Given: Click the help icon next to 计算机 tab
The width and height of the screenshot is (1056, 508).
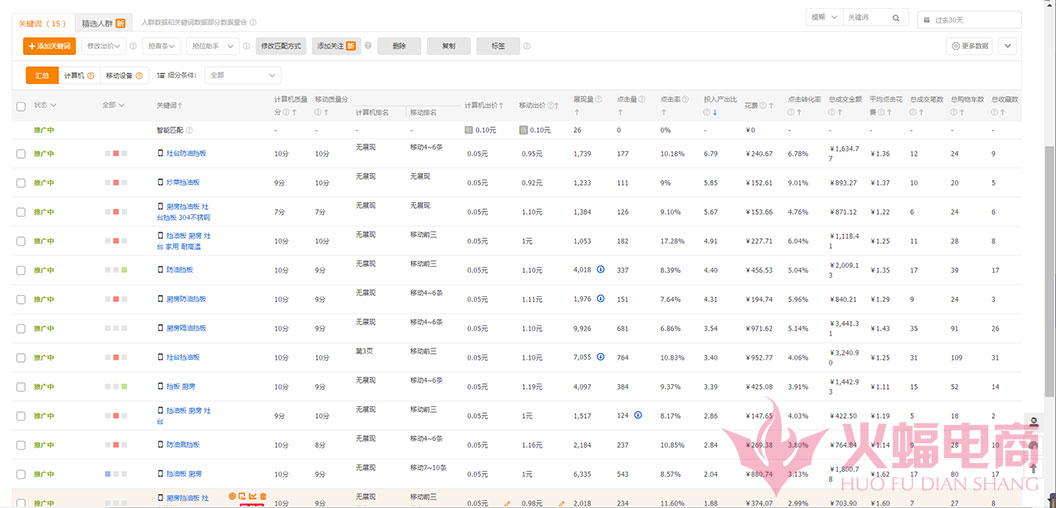Looking at the screenshot, I should point(91,75).
